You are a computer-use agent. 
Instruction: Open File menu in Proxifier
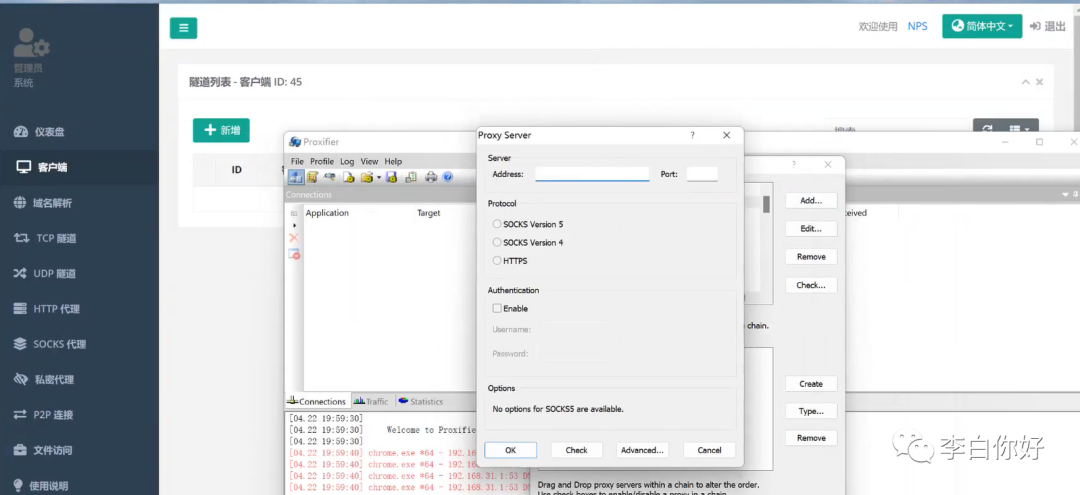pyautogui.click(x=297, y=161)
